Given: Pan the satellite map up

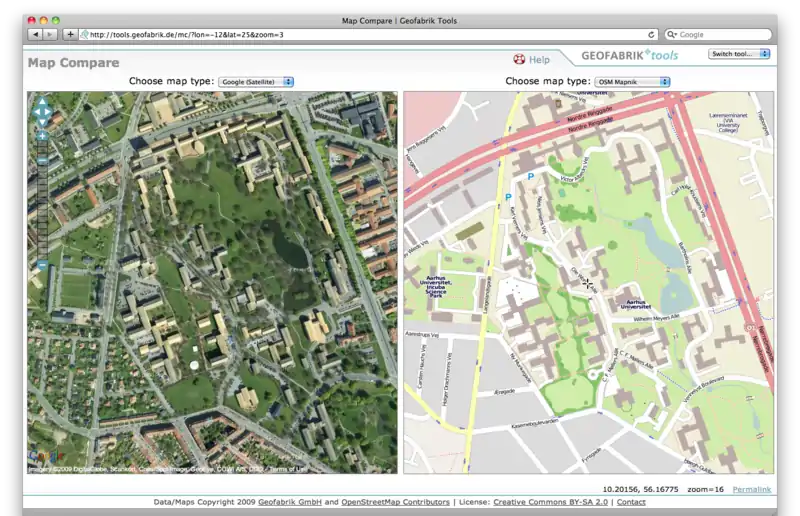Looking at the screenshot, I should [x=42, y=101].
